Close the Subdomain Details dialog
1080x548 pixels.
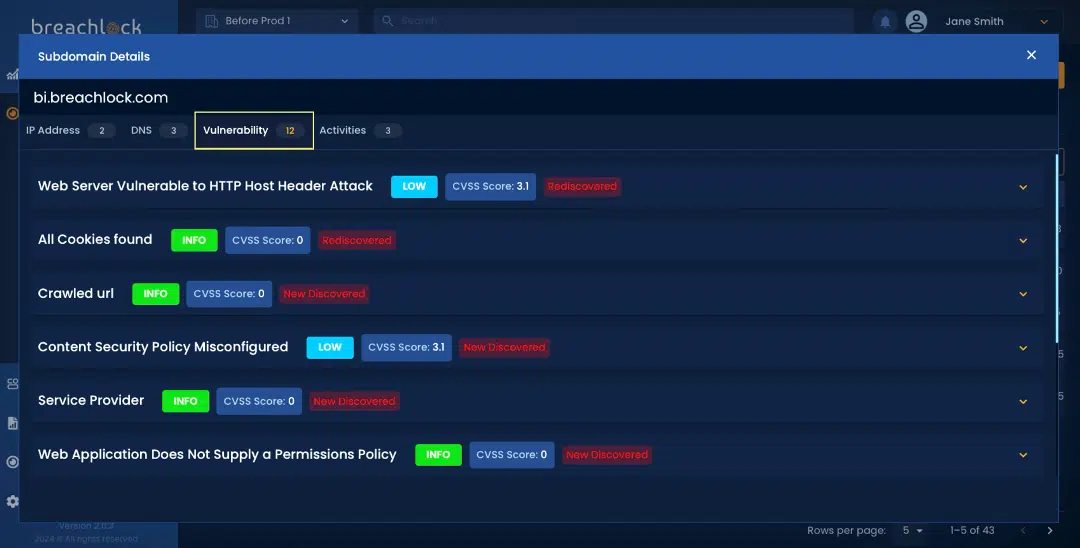(x=1031, y=55)
